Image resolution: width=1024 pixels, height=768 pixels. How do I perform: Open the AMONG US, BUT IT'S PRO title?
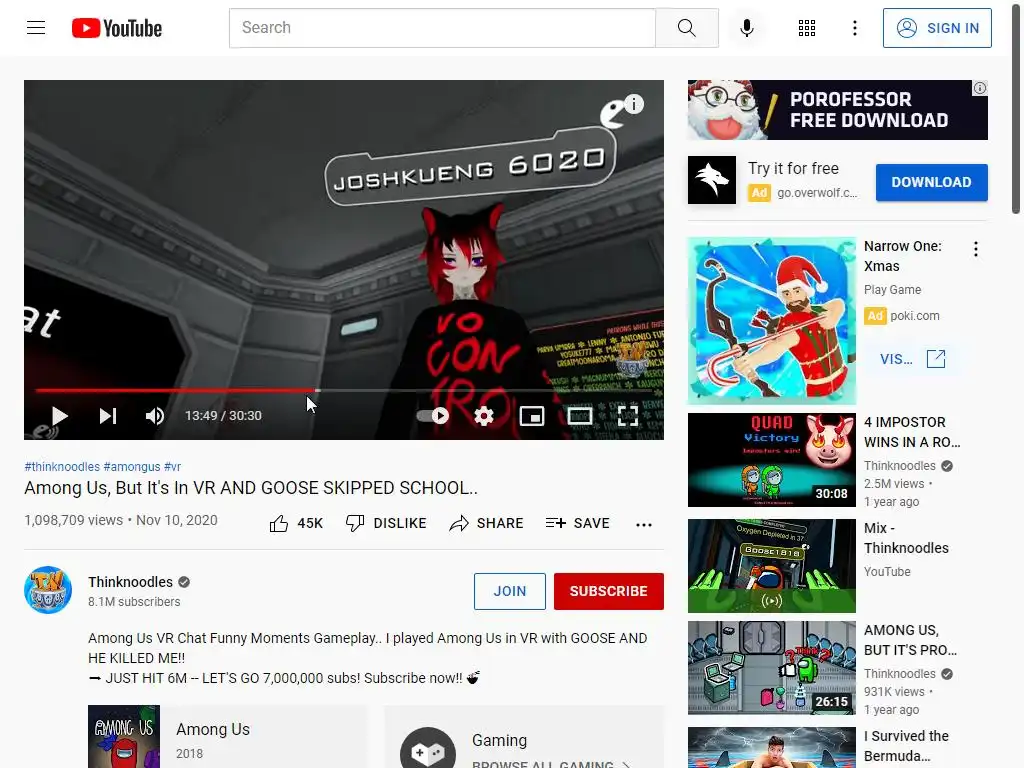click(910, 640)
